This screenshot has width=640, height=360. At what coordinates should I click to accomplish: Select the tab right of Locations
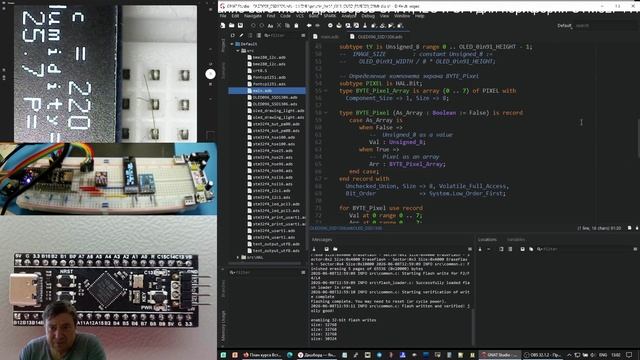pyautogui.click(x=516, y=240)
